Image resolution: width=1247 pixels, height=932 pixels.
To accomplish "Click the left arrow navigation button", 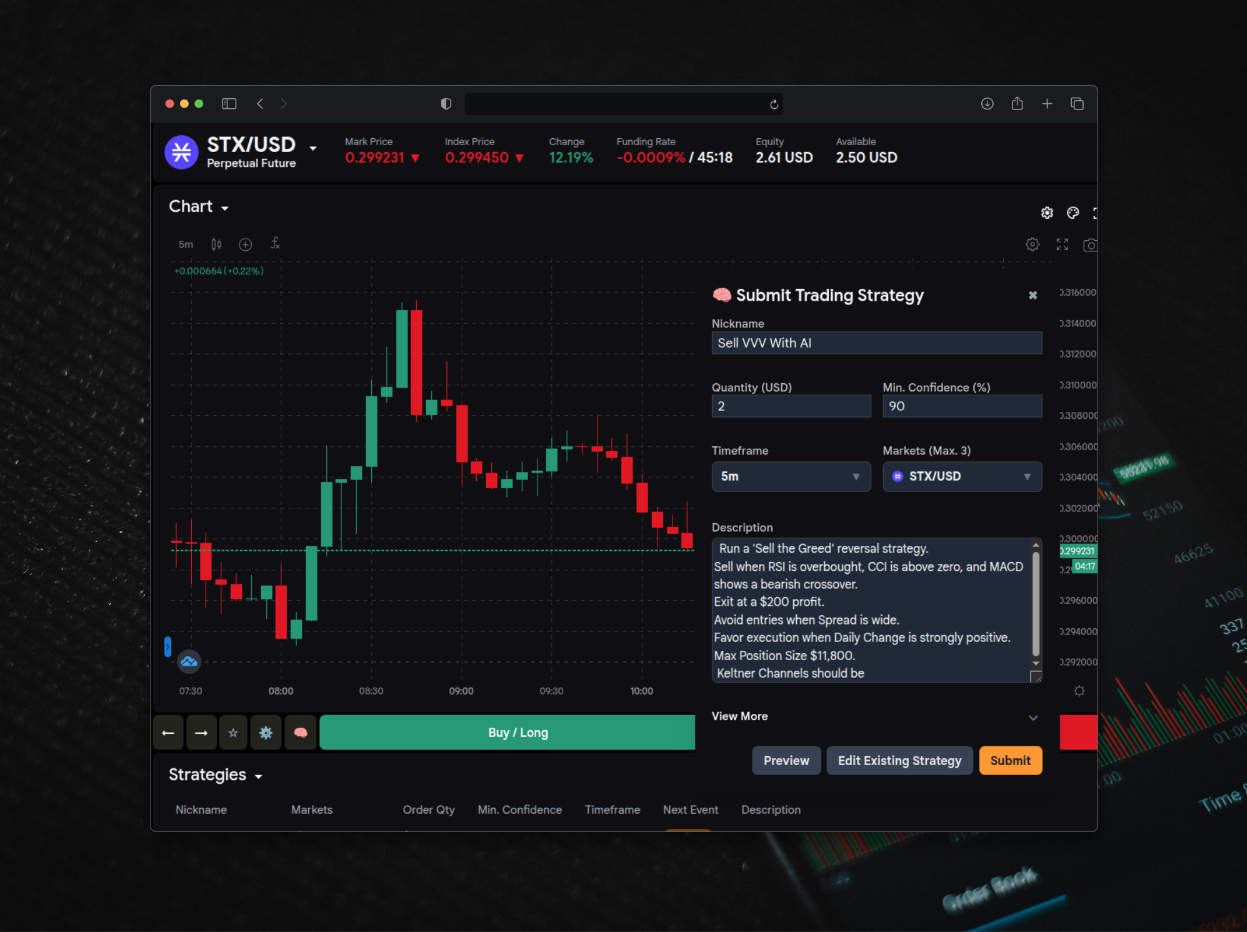I will pyautogui.click(x=168, y=733).
